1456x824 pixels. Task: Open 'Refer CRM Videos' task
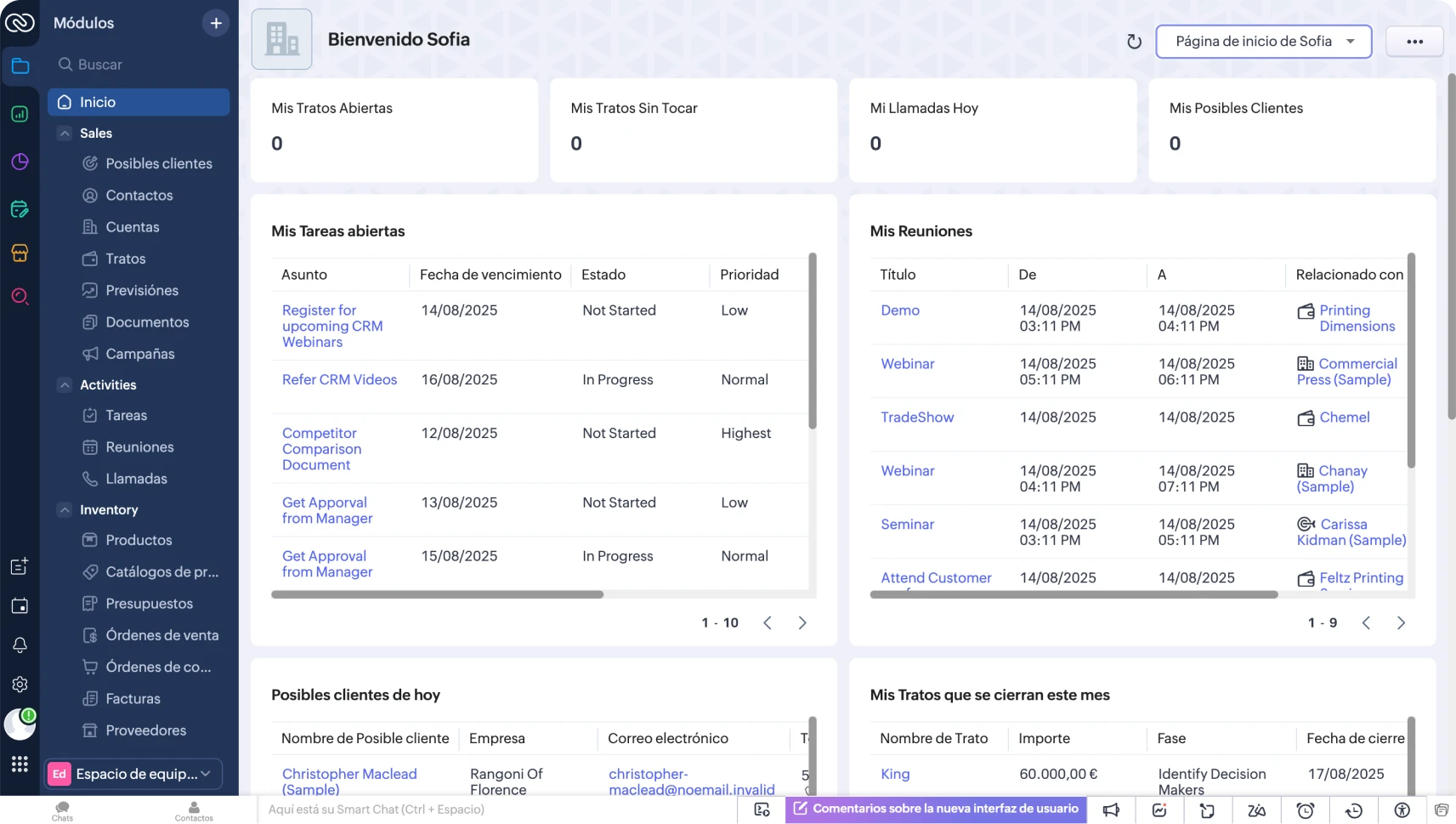(339, 380)
